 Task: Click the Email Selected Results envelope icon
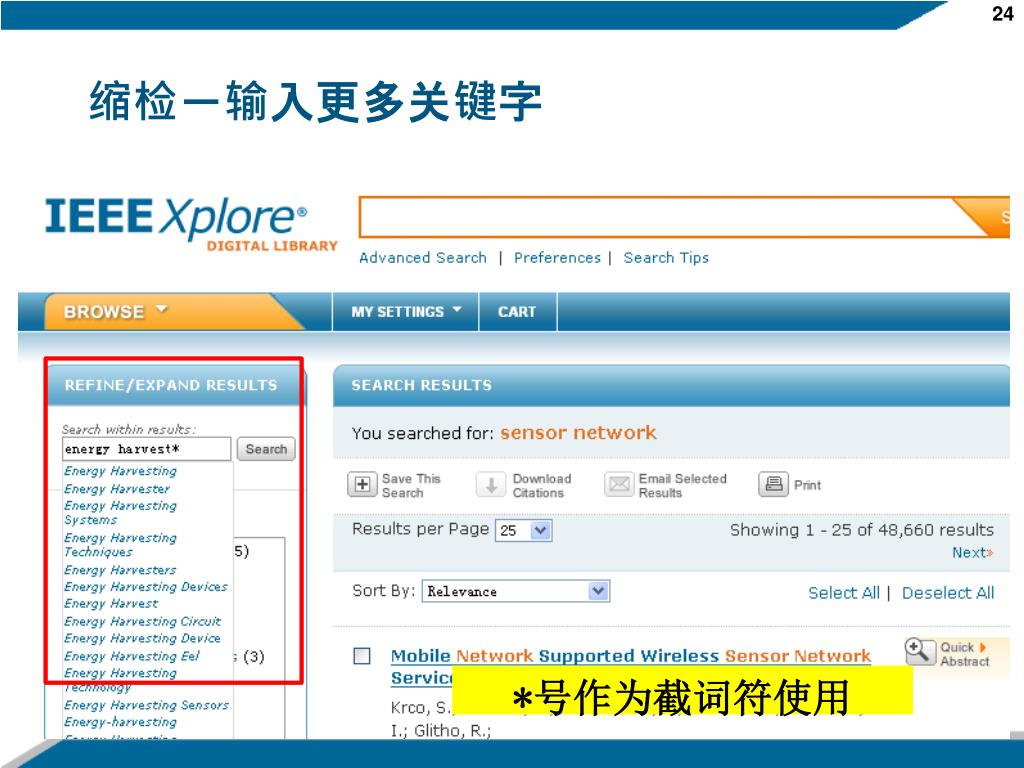(x=618, y=485)
